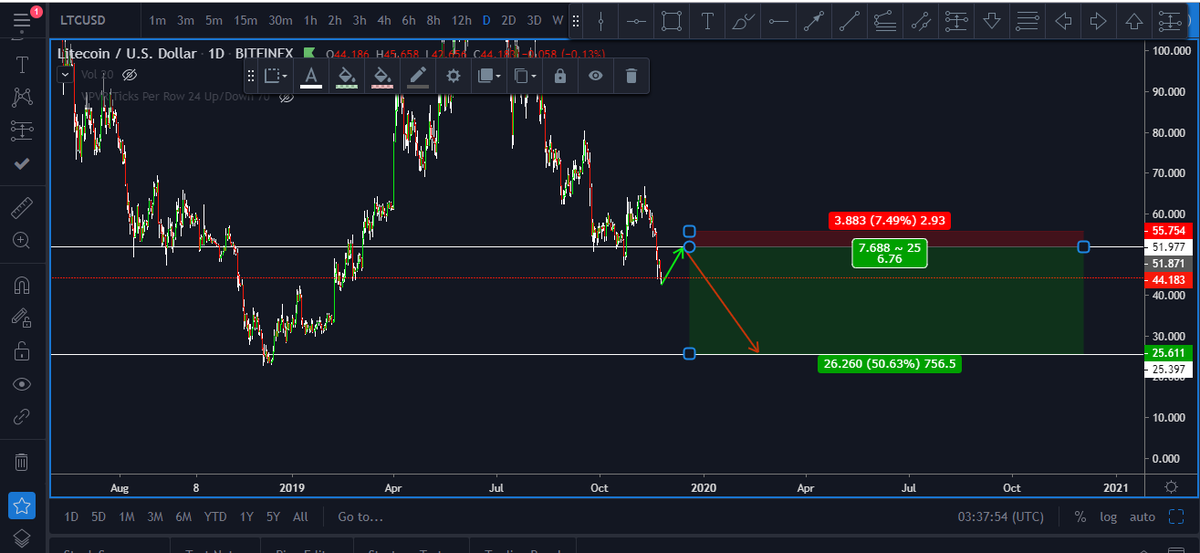Select the Arrow Left mark tool

pyautogui.click(x=1062, y=20)
